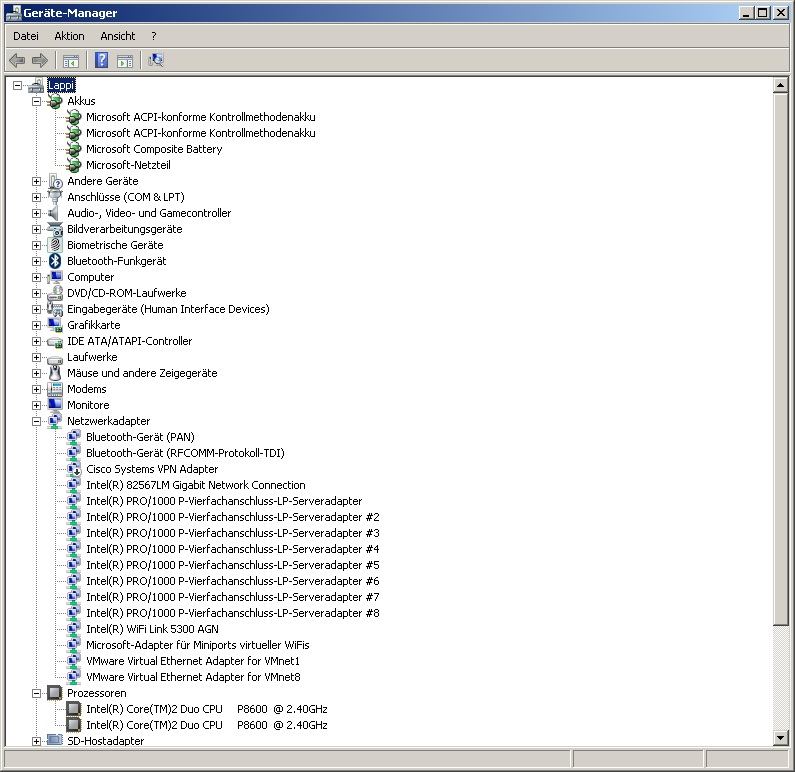Select the first Core(TM)2 Duo CPU entry
The width and height of the screenshot is (795, 772).
pos(206,709)
